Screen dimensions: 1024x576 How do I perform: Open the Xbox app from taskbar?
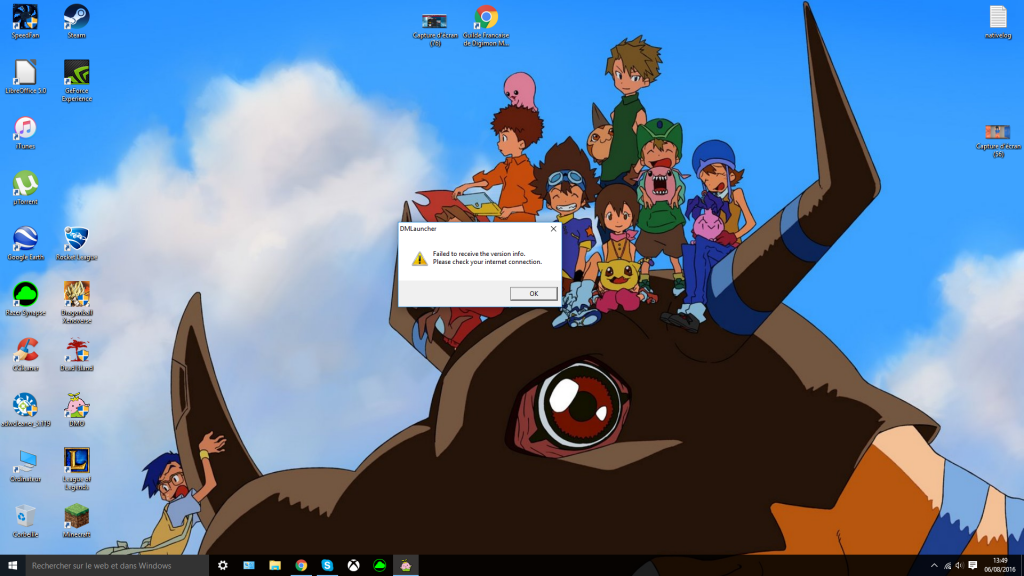coord(353,566)
